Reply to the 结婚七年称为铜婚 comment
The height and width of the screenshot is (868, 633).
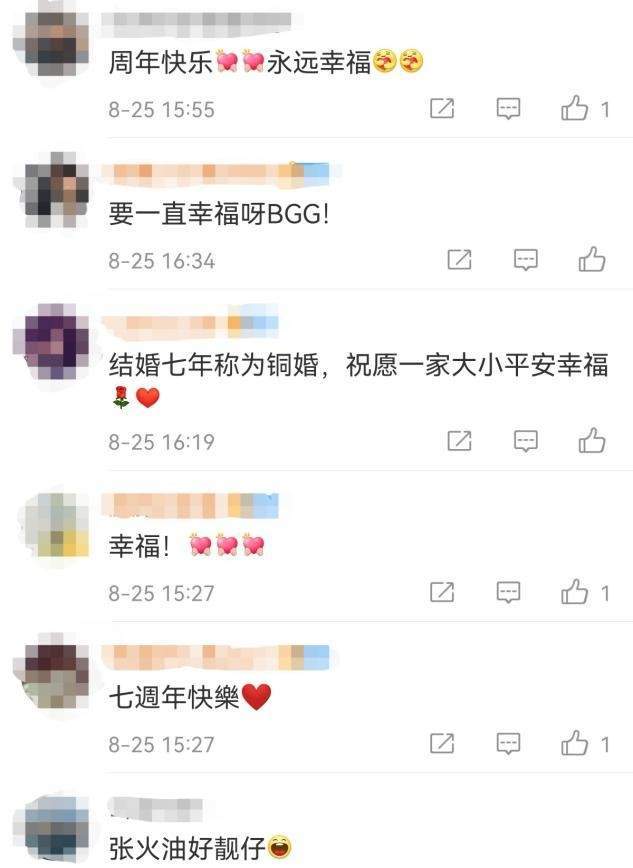click(x=525, y=441)
